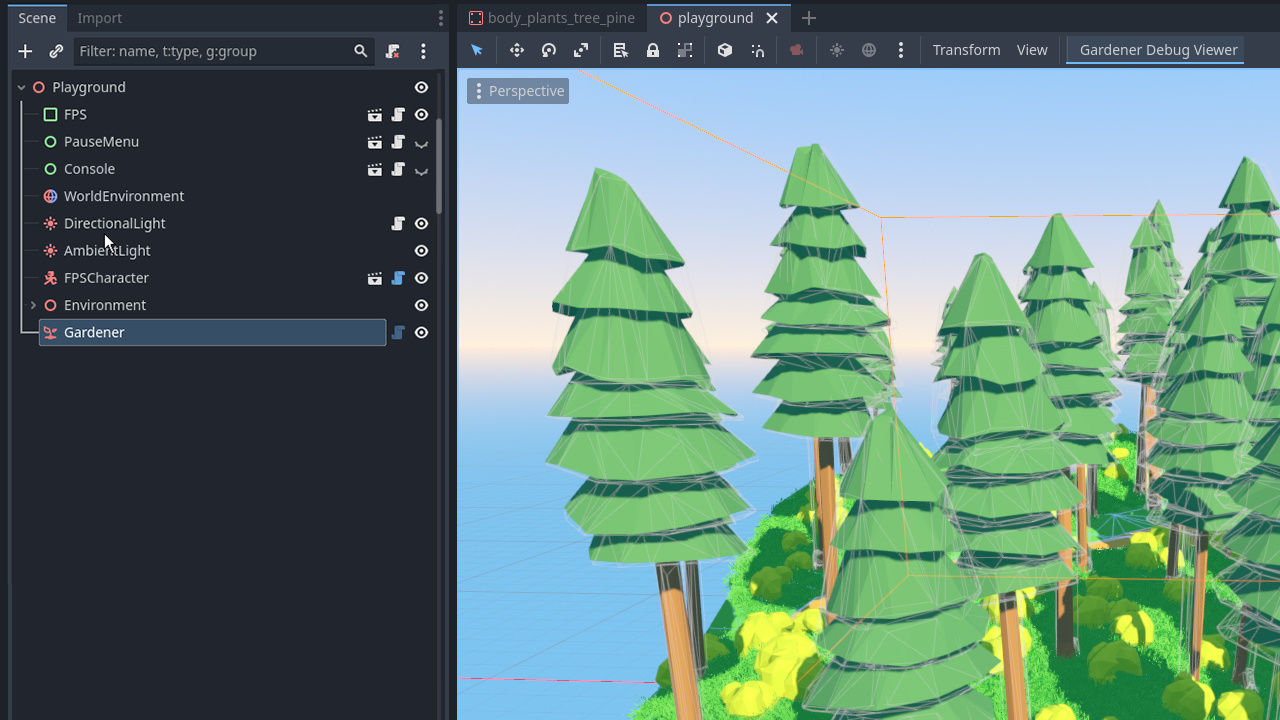Activate the Select mode tool
Image resolution: width=1280 pixels, height=720 pixels.
click(476, 49)
